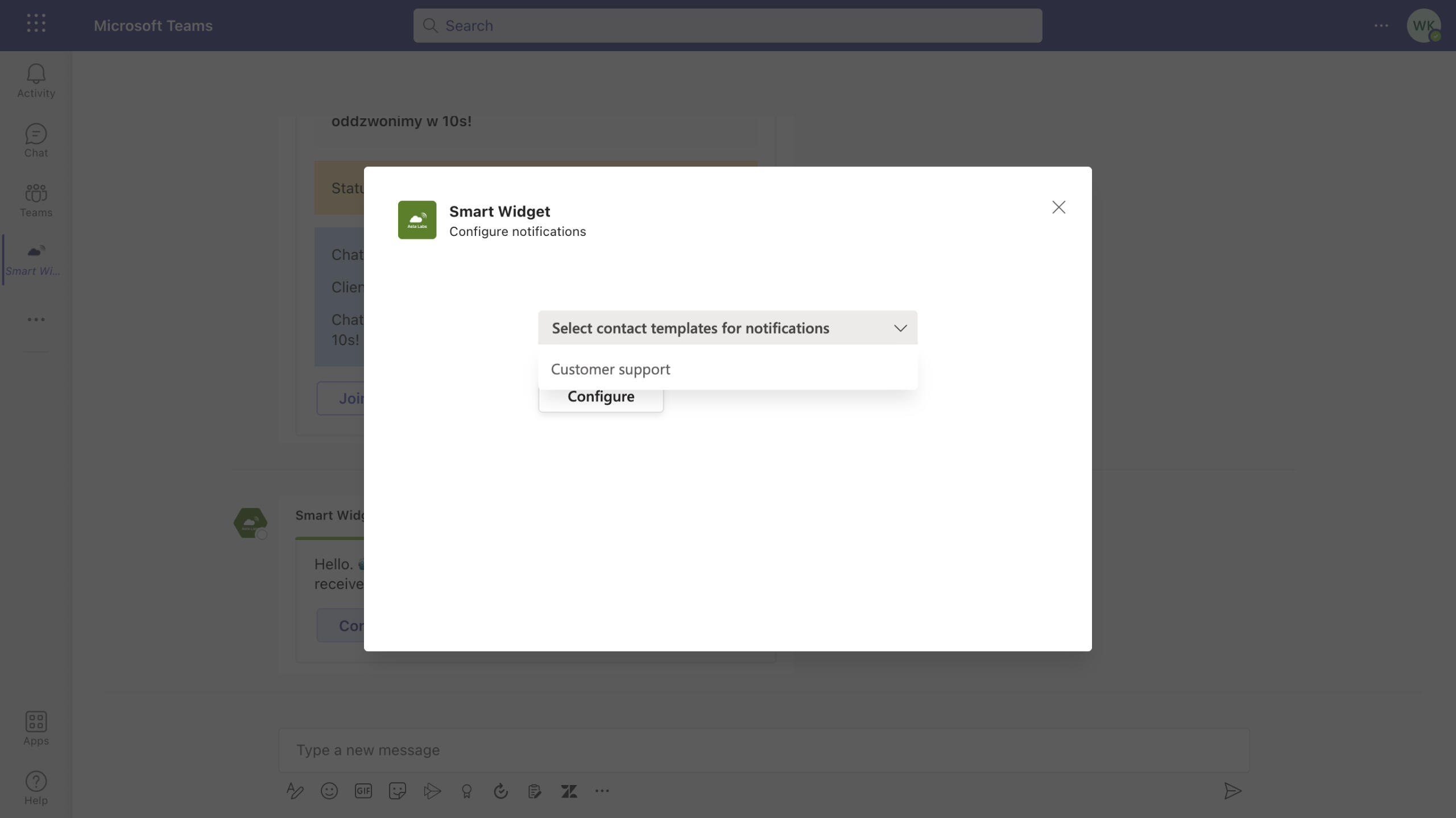Click the Stream play-arrow icon in the compose toolbar
This screenshot has width=1456, height=818.
pos(432,791)
